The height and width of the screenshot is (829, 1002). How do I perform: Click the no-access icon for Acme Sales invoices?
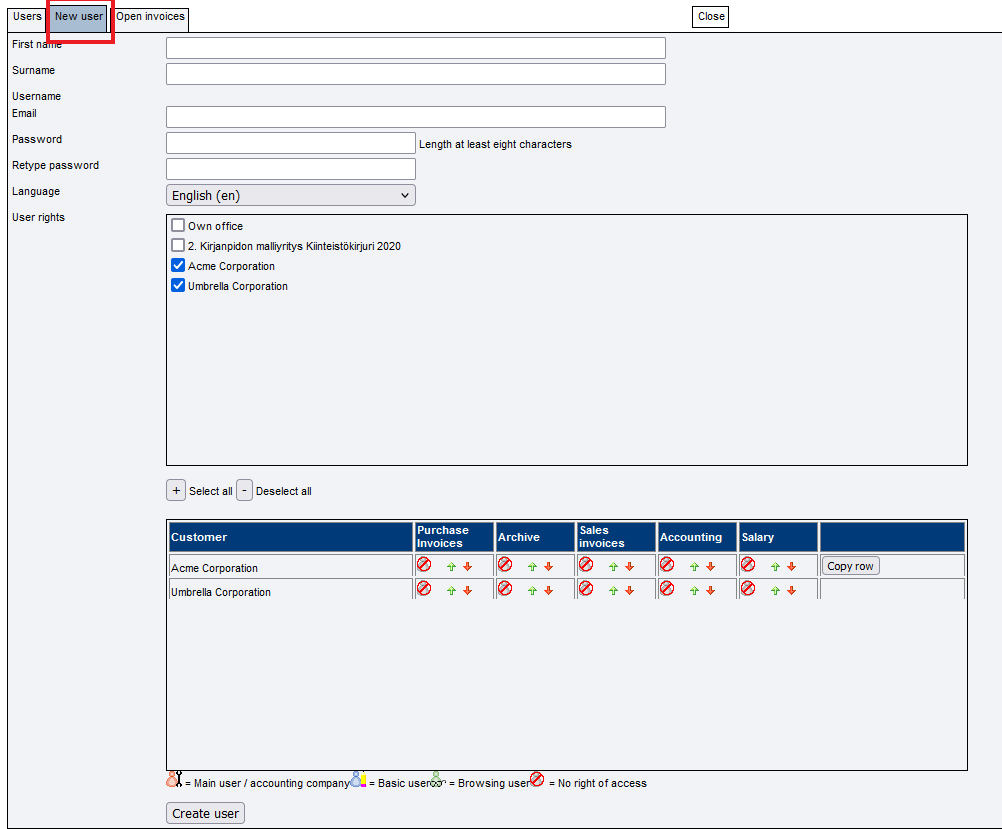tap(586, 564)
